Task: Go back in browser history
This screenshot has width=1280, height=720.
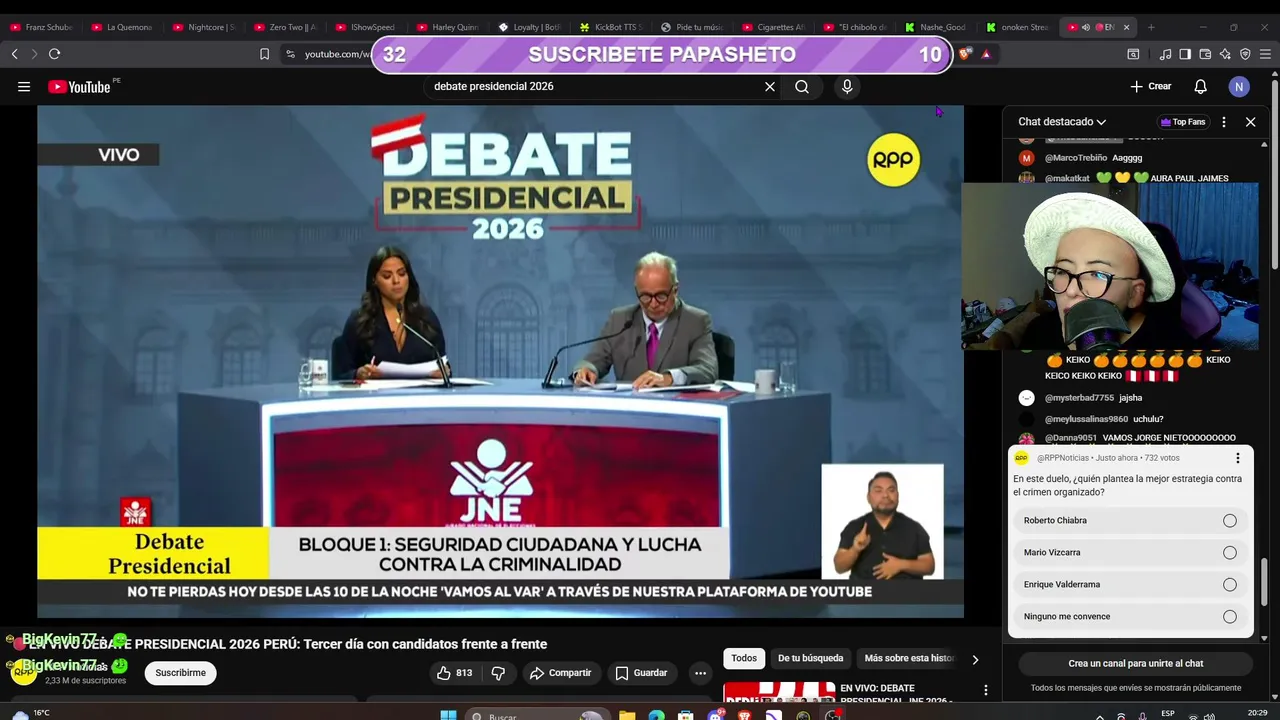Action: click(14, 54)
